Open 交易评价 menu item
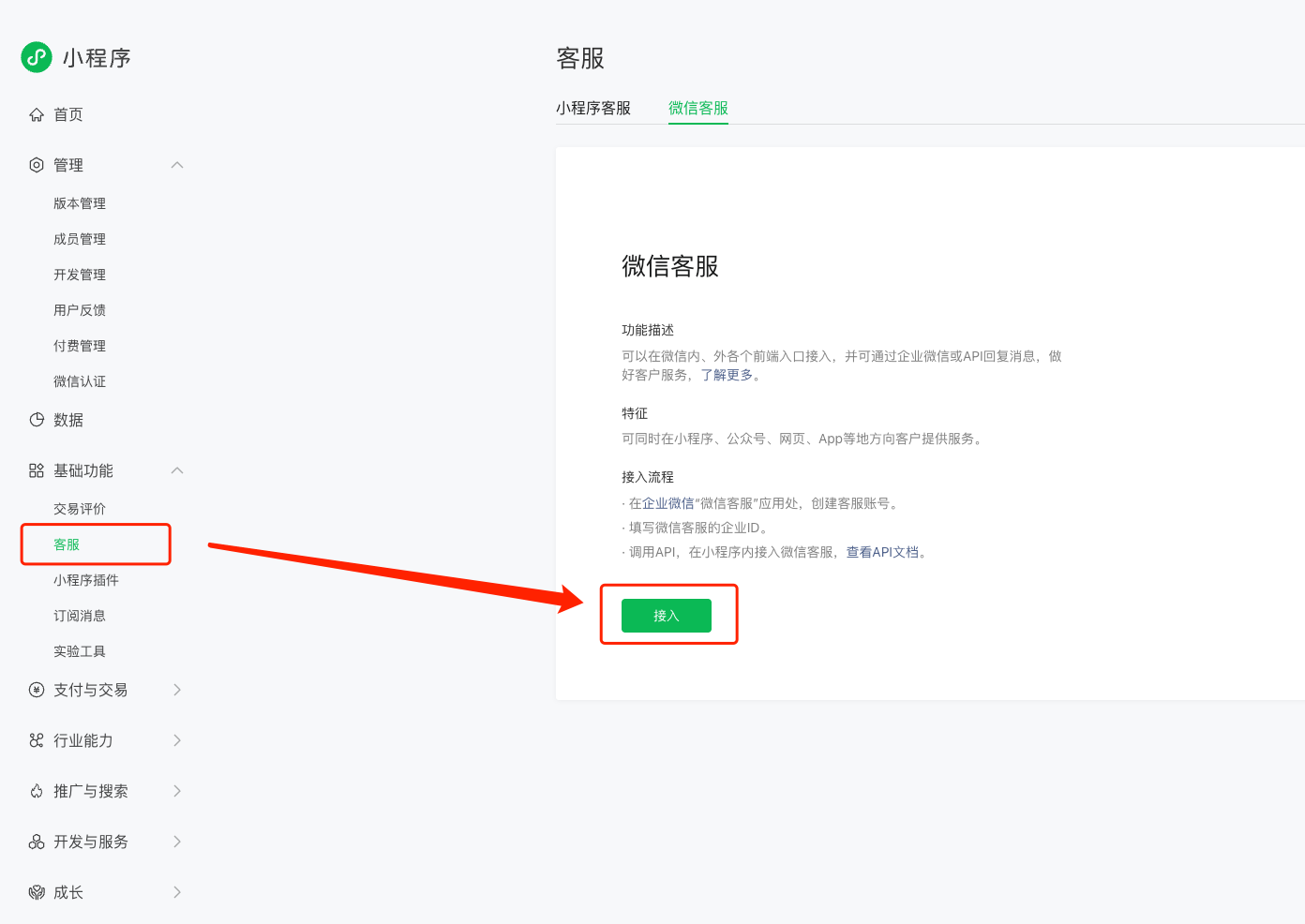 point(80,509)
